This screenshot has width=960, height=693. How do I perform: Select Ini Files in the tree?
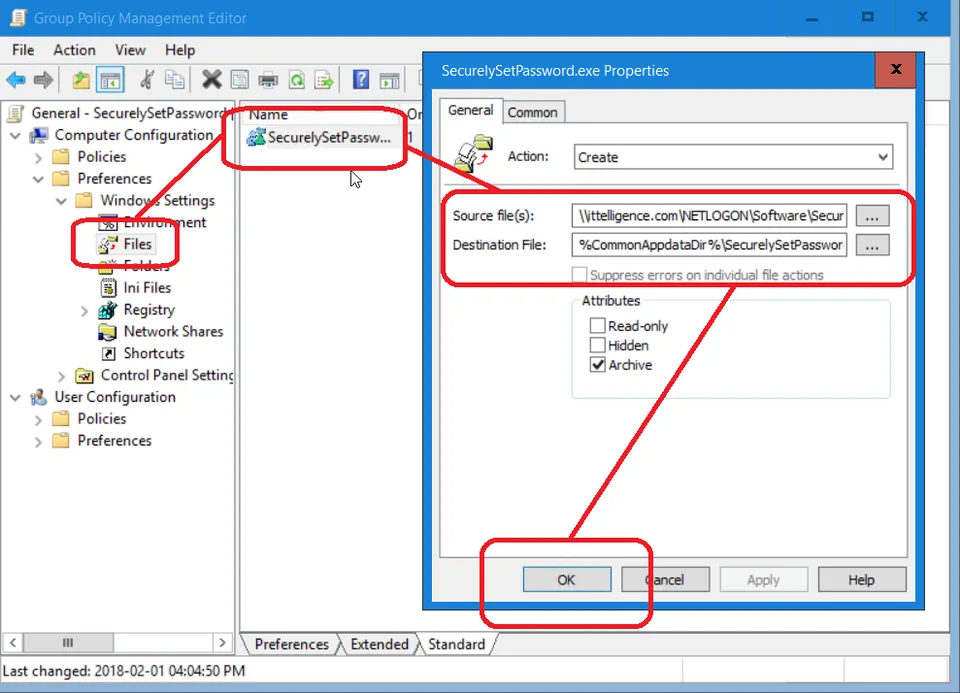147,287
